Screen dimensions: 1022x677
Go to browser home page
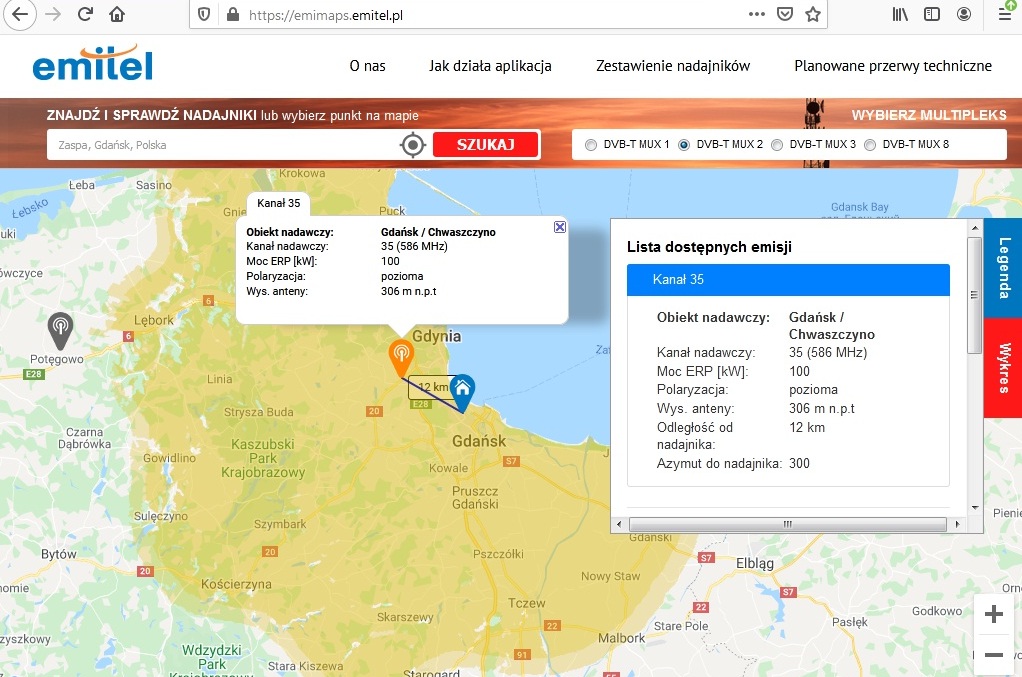click(118, 14)
